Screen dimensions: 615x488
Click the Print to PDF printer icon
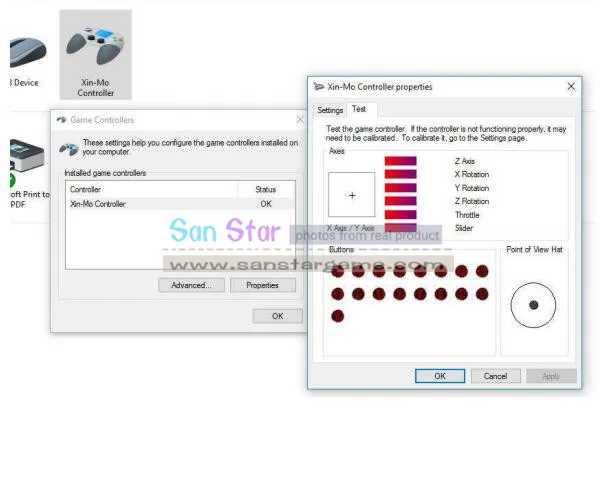[x=26, y=156]
